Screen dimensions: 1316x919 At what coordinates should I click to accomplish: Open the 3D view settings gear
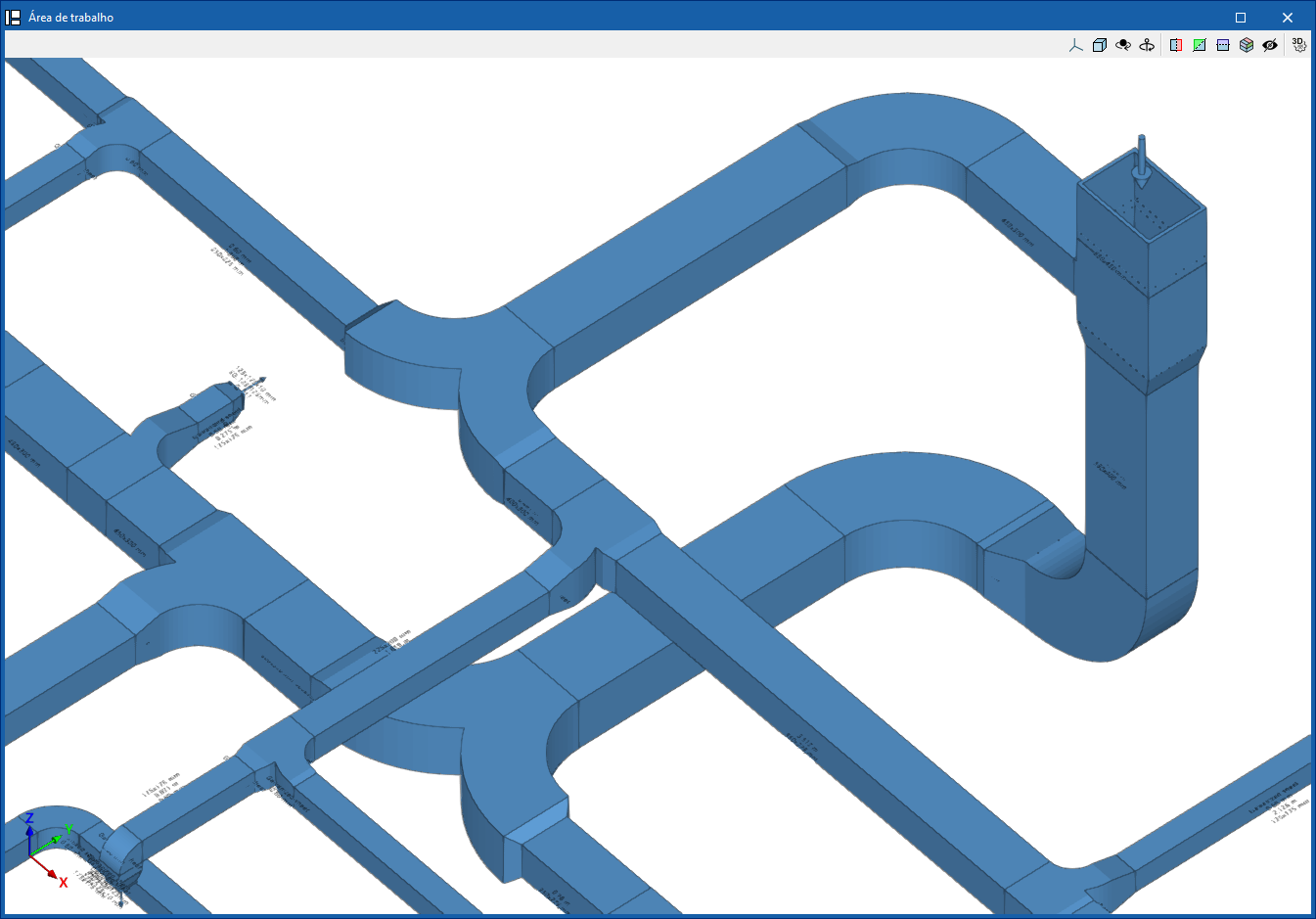pyautogui.click(x=1298, y=45)
